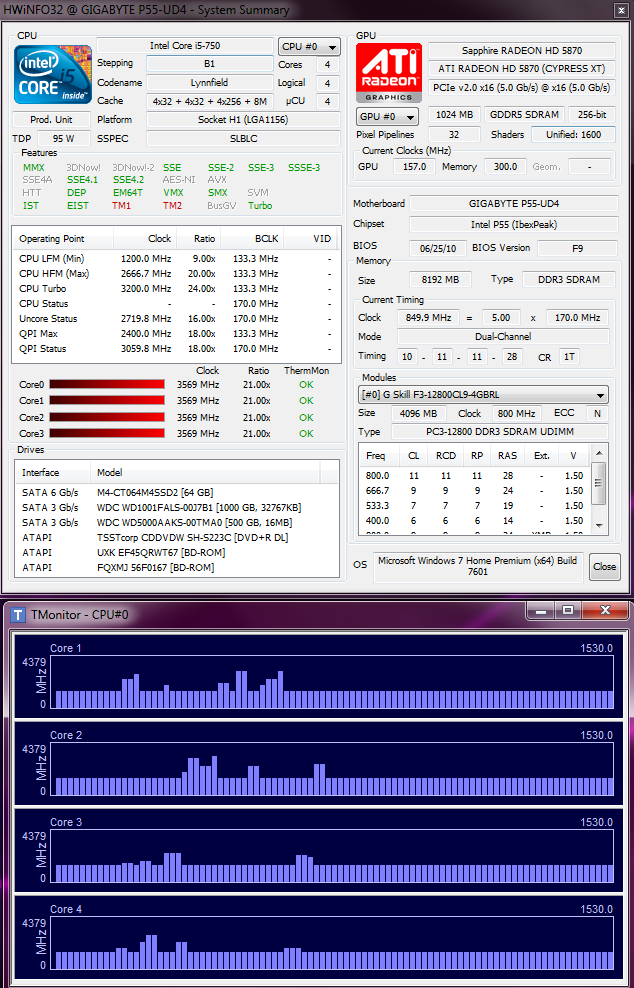Click the Core1 usage bar
This screenshot has height=988, width=634.
107,401
